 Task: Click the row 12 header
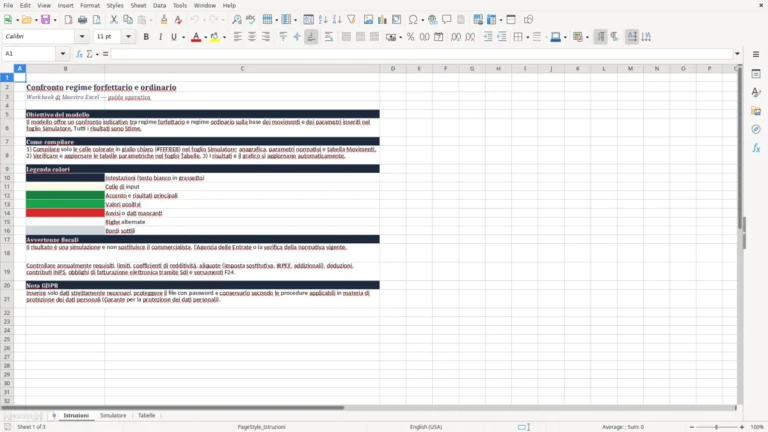(7, 195)
